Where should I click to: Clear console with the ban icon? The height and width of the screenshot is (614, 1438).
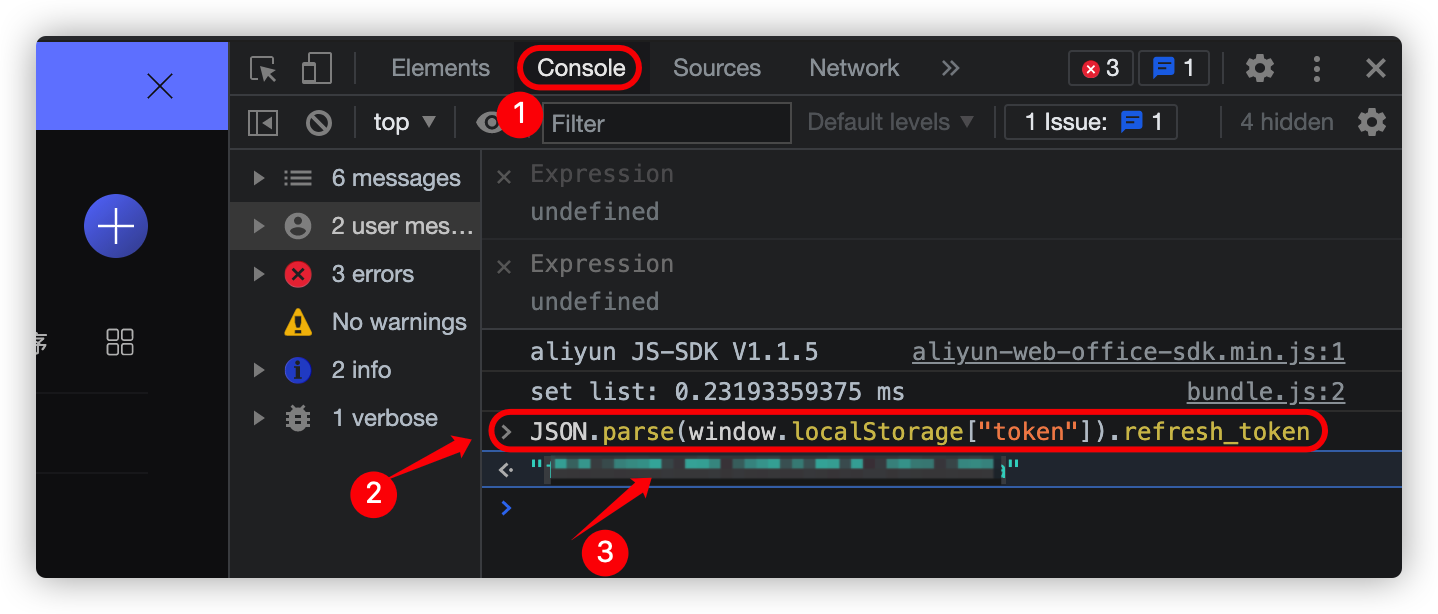(319, 123)
